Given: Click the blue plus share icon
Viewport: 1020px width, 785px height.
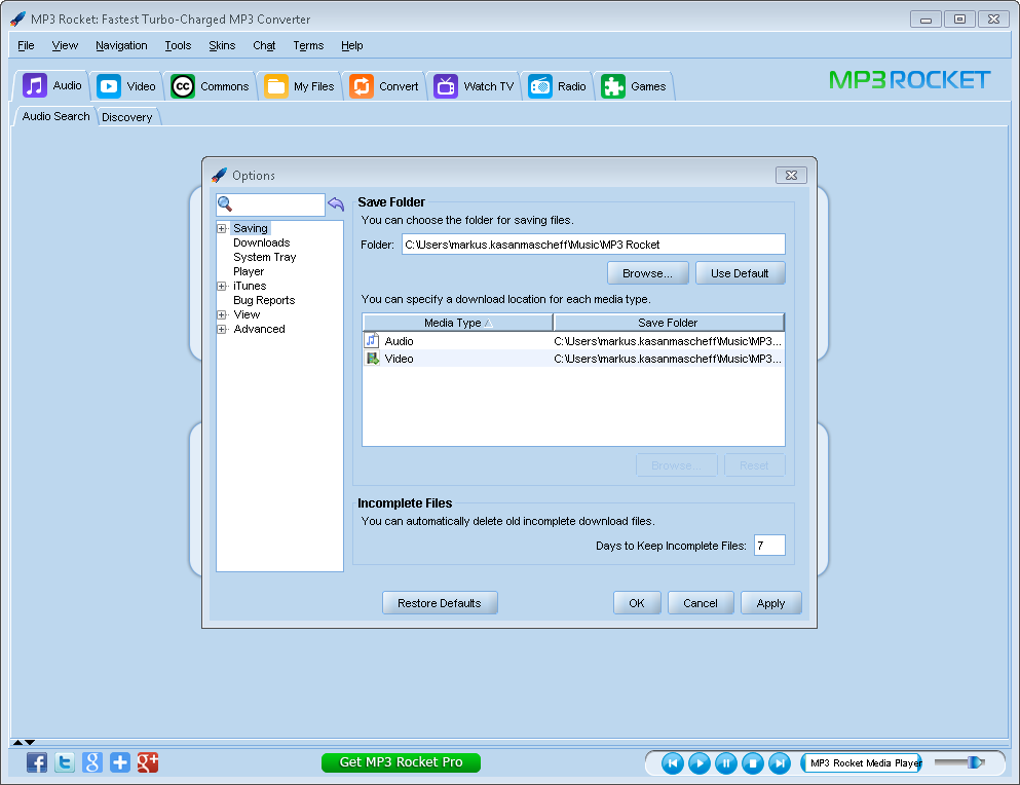Looking at the screenshot, I should pyautogui.click(x=120, y=762).
